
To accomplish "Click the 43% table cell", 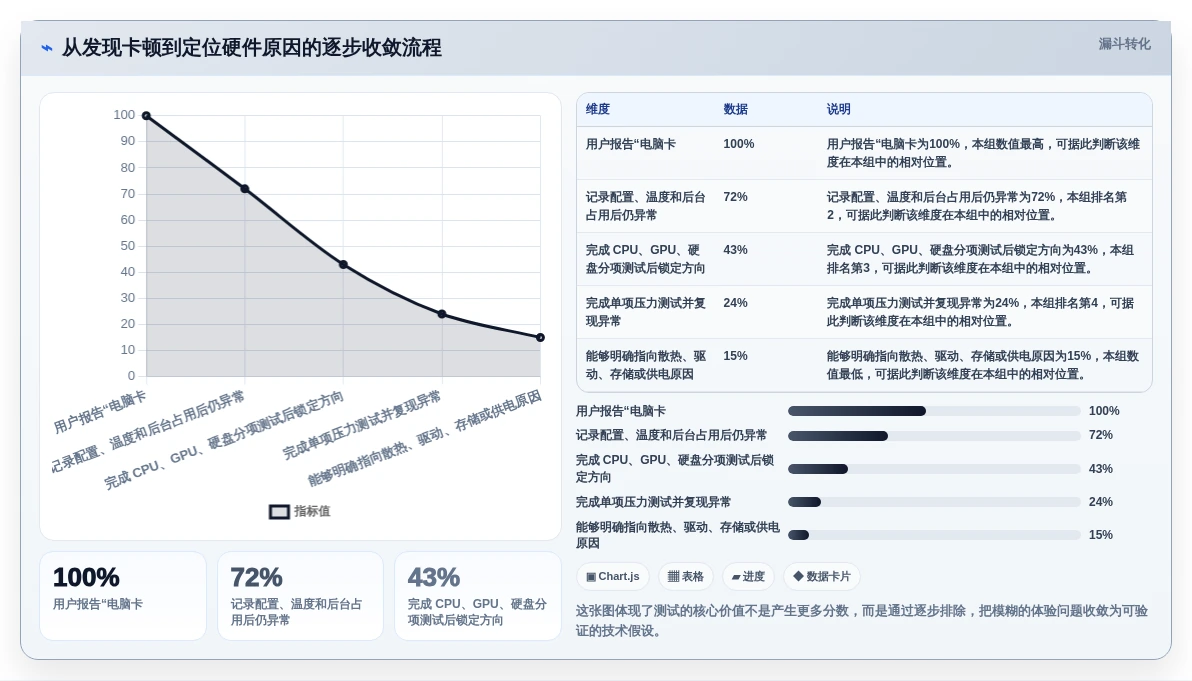I will click(x=735, y=250).
